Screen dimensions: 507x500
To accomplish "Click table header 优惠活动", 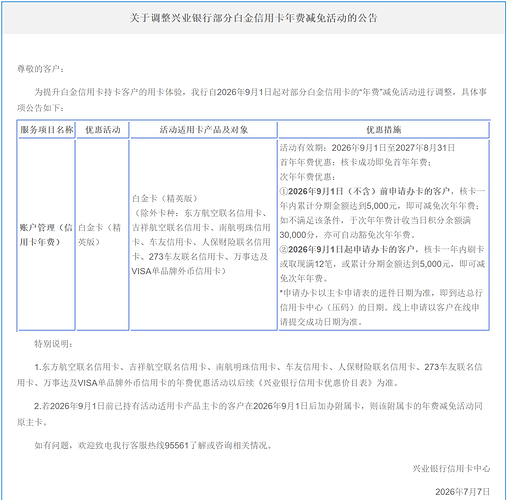I will [103, 130].
